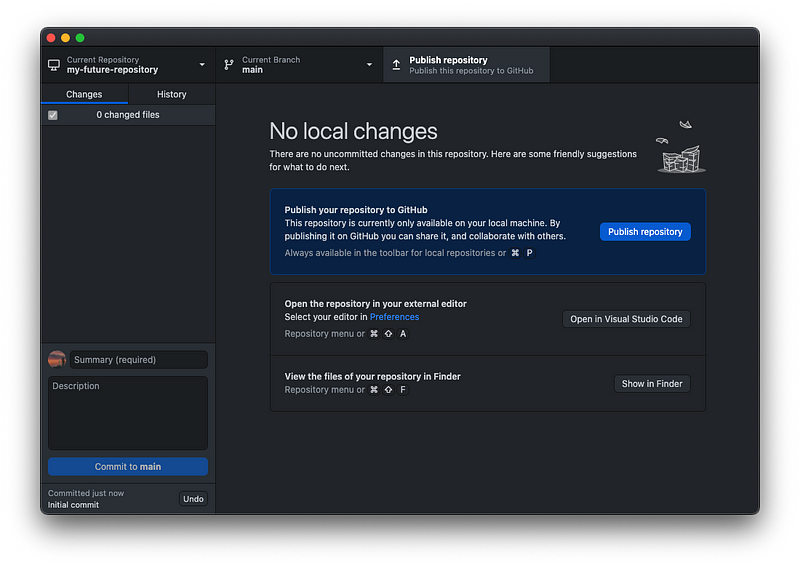This screenshot has width=800, height=568.
Task: Click the Summary (required) input field
Action: pos(139,360)
